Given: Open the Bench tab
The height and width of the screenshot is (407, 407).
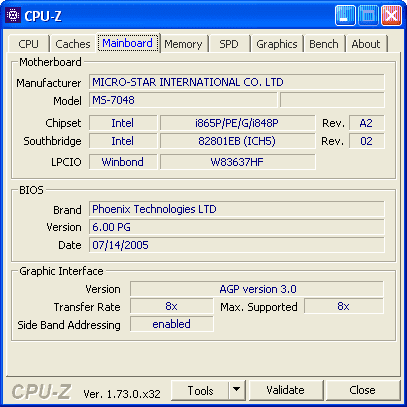Looking at the screenshot, I should (324, 44).
